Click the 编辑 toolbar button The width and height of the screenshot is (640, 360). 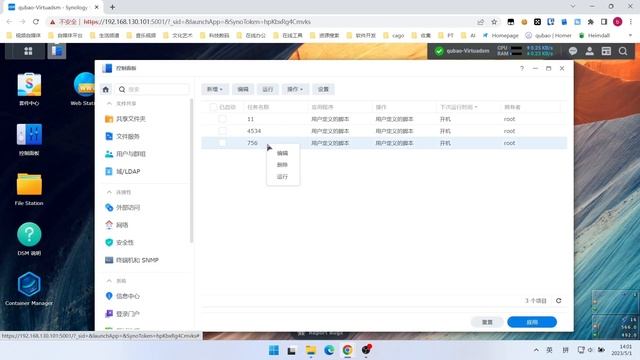click(243, 89)
